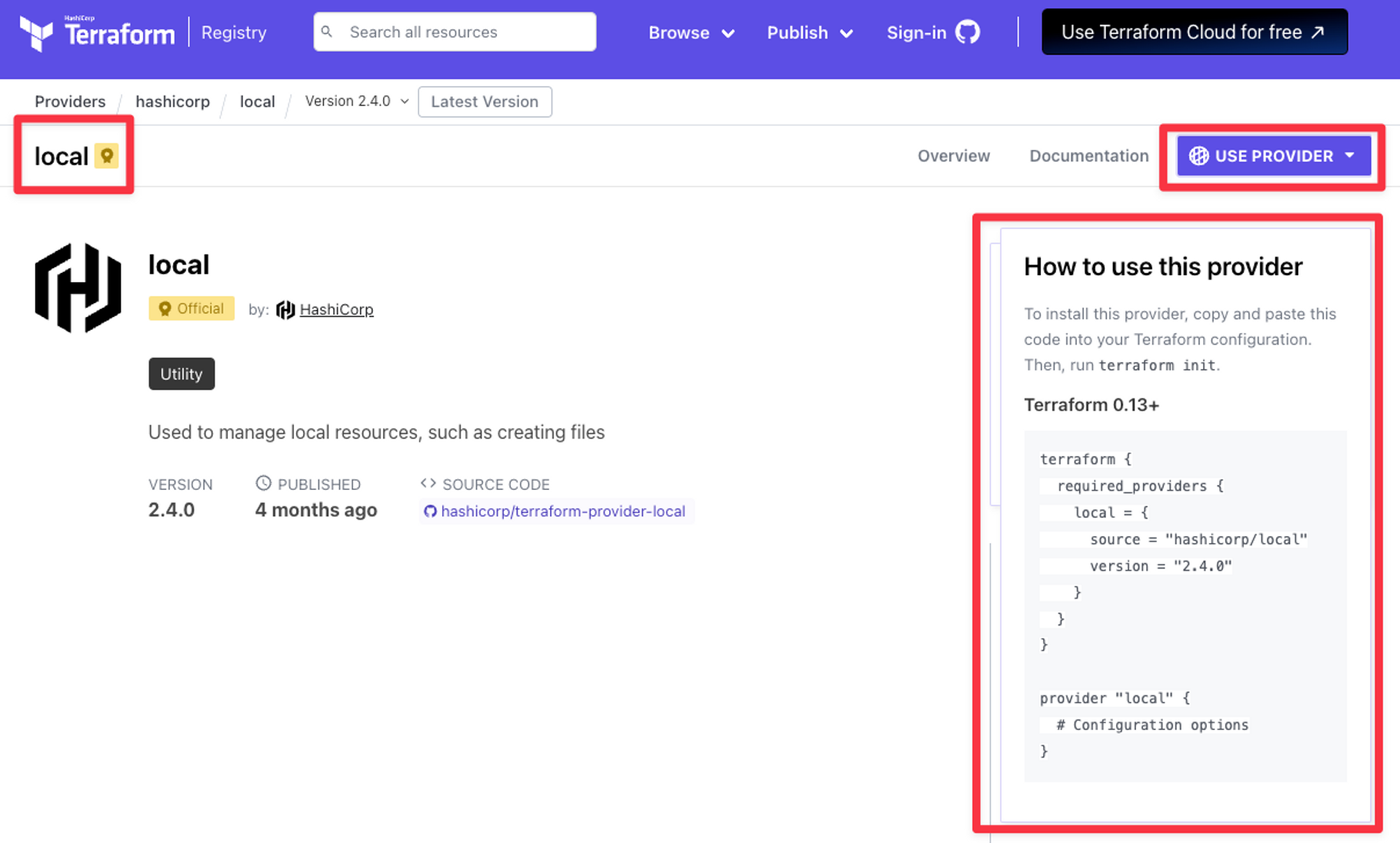
Task: Click the Registry link in header
Action: coord(234,32)
